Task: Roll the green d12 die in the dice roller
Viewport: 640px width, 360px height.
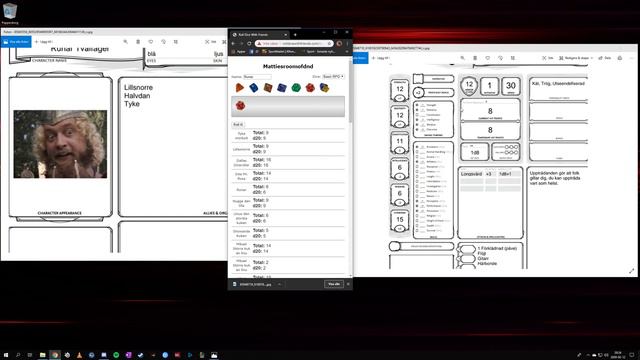Action: pyautogui.click(x=296, y=87)
